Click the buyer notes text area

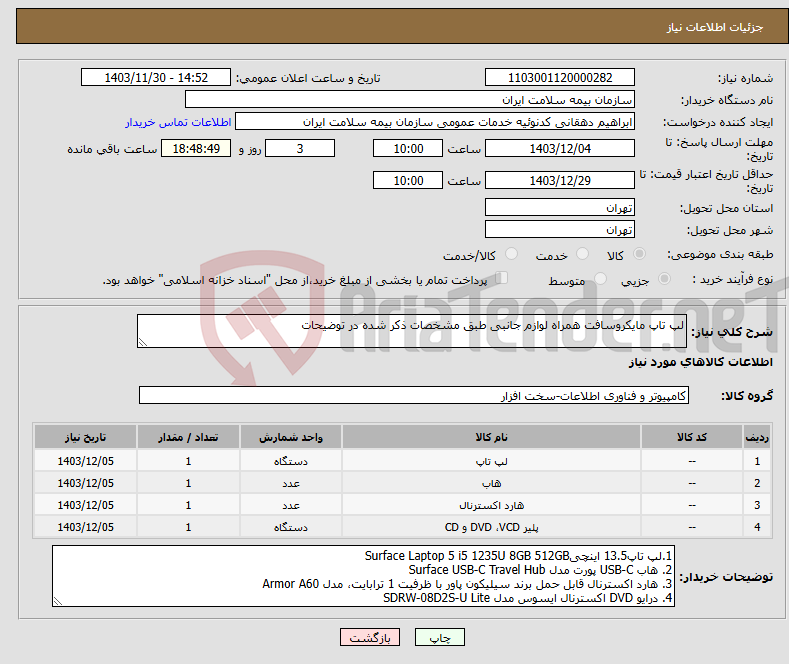363,576
